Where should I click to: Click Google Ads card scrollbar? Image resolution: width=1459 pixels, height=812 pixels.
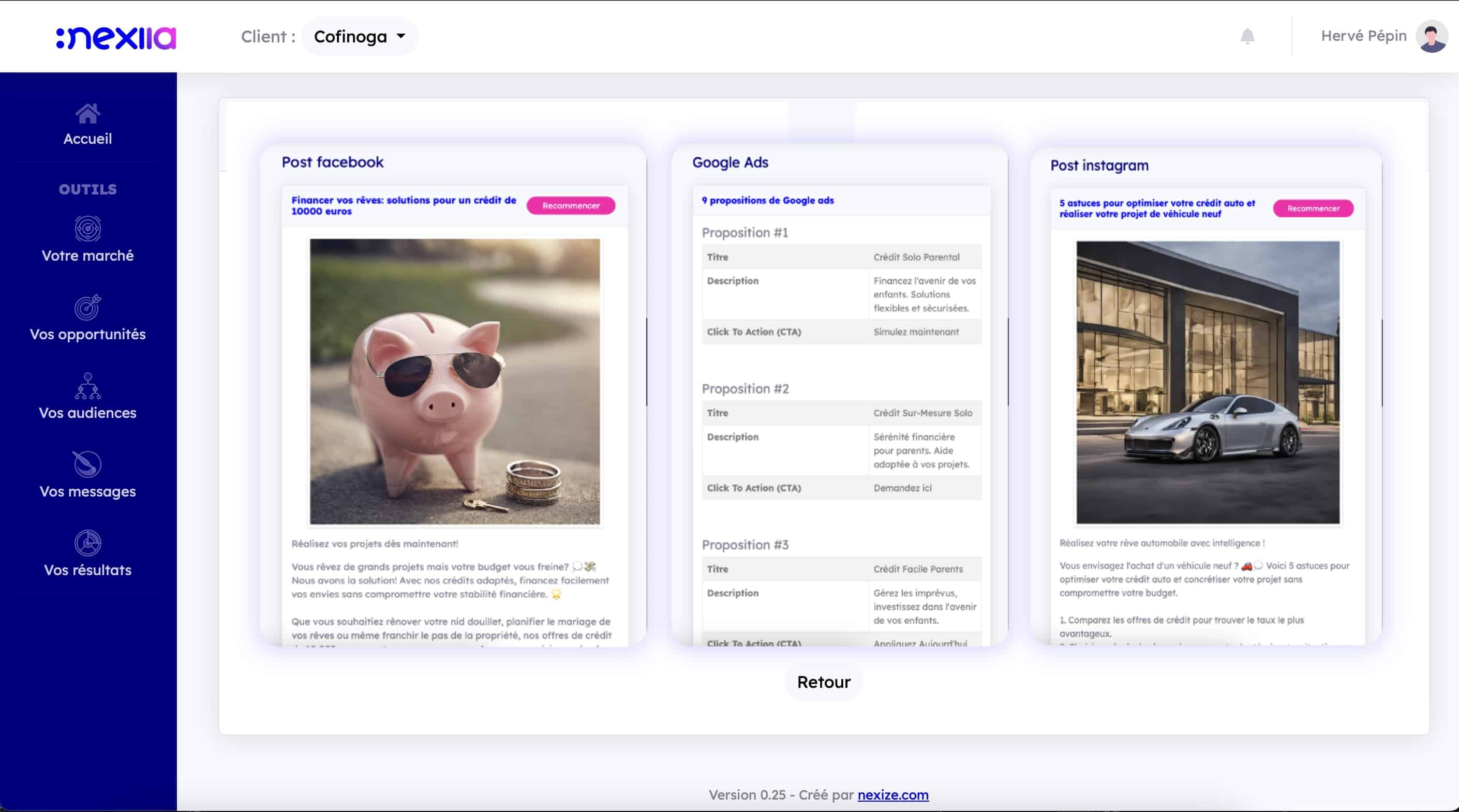[x=1008, y=363]
